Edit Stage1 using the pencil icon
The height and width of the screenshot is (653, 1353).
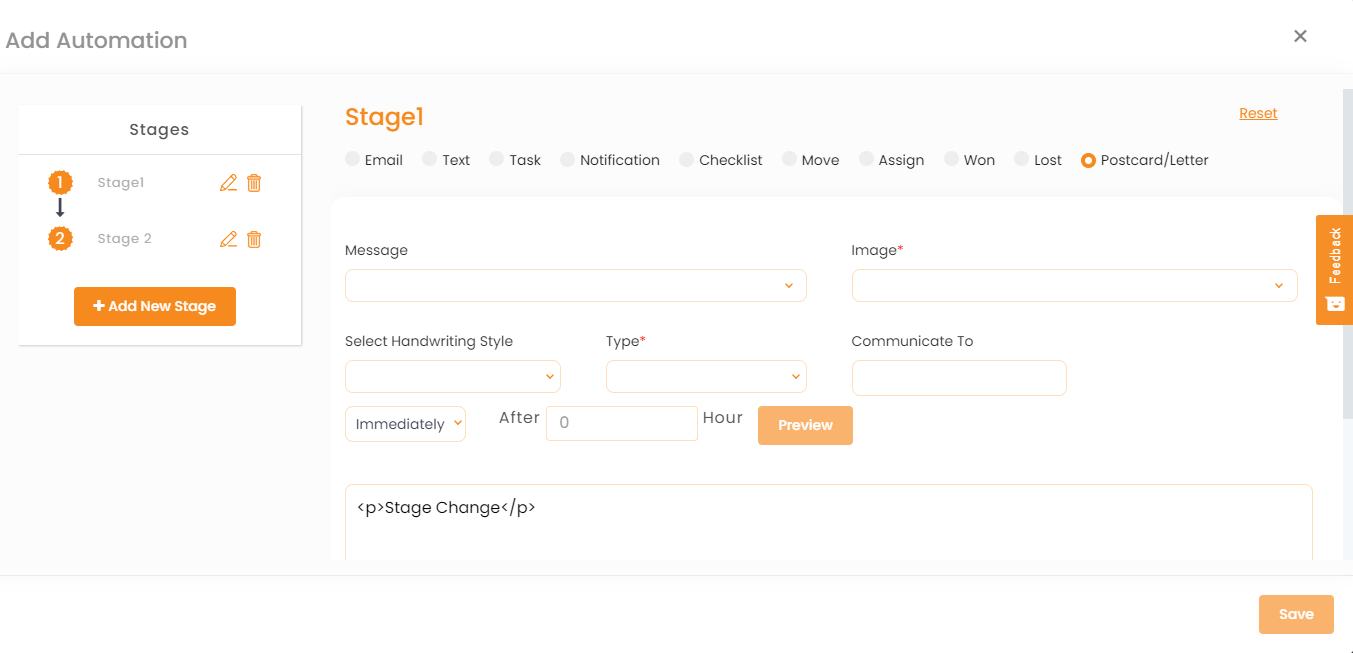tap(228, 183)
